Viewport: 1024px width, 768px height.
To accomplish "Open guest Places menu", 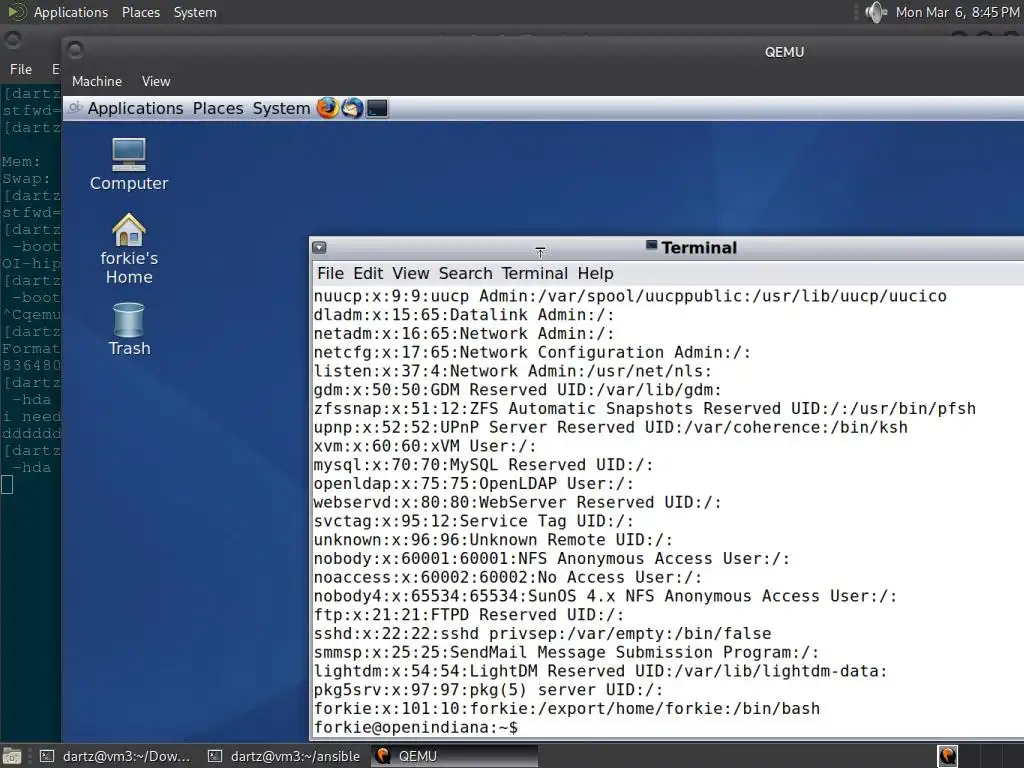I will coord(218,108).
